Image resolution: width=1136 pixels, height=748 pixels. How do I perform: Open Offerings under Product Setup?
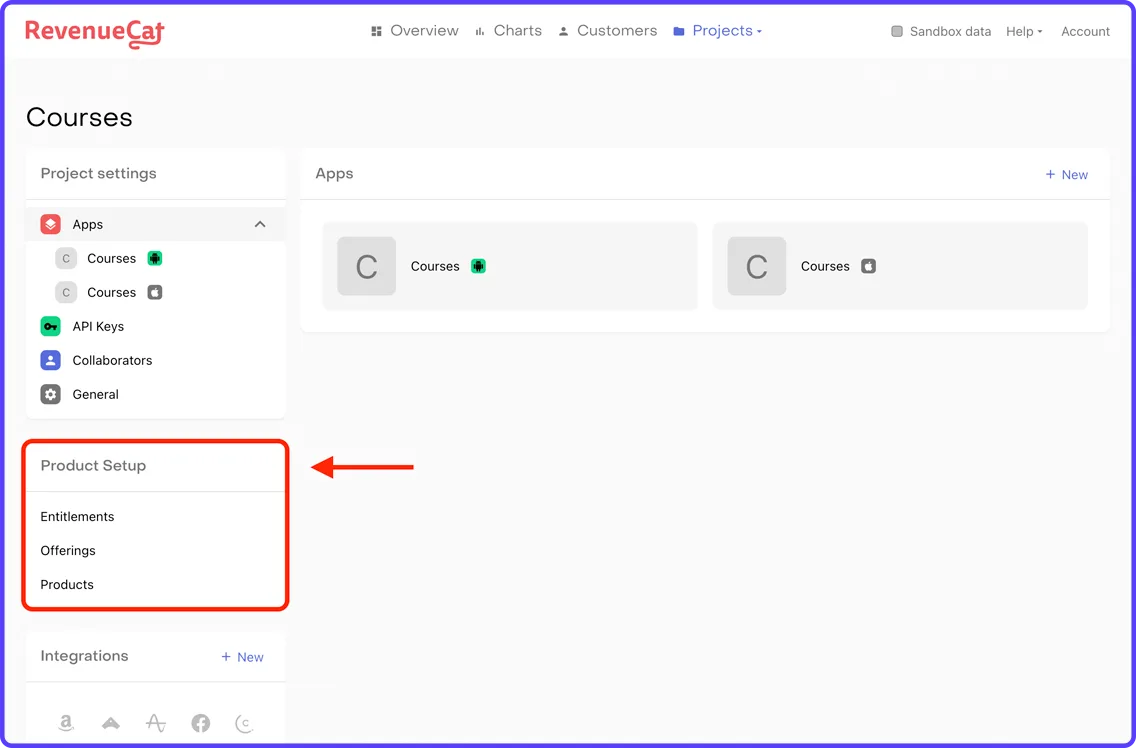[x=68, y=551]
